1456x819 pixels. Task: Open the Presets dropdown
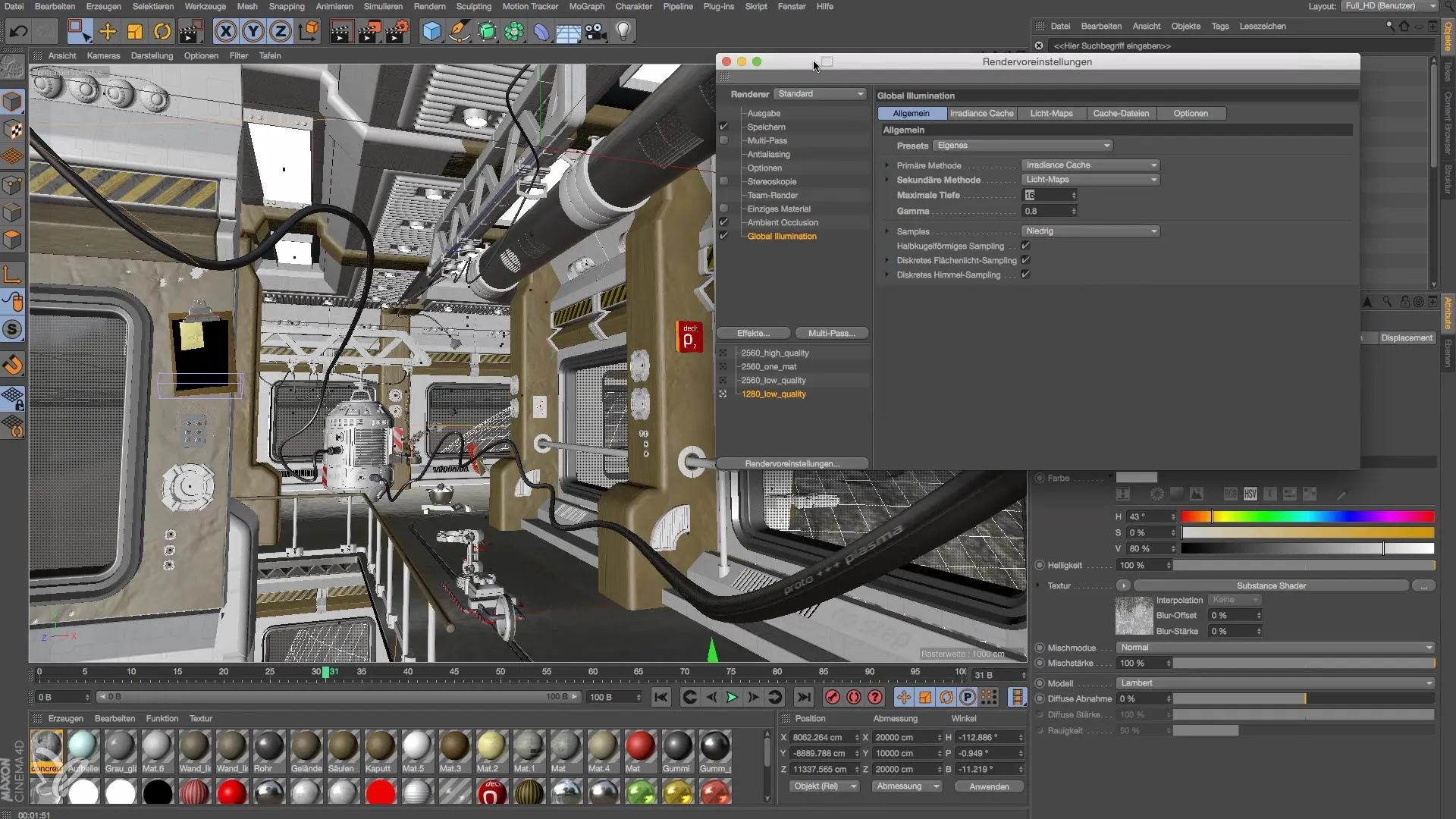click(1023, 146)
